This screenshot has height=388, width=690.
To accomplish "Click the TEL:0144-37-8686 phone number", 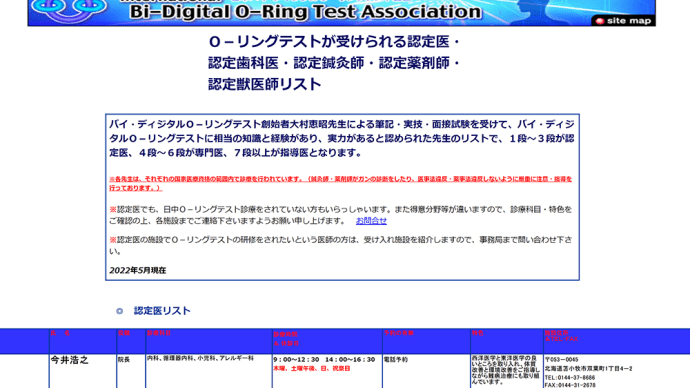I will coord(570,378).
